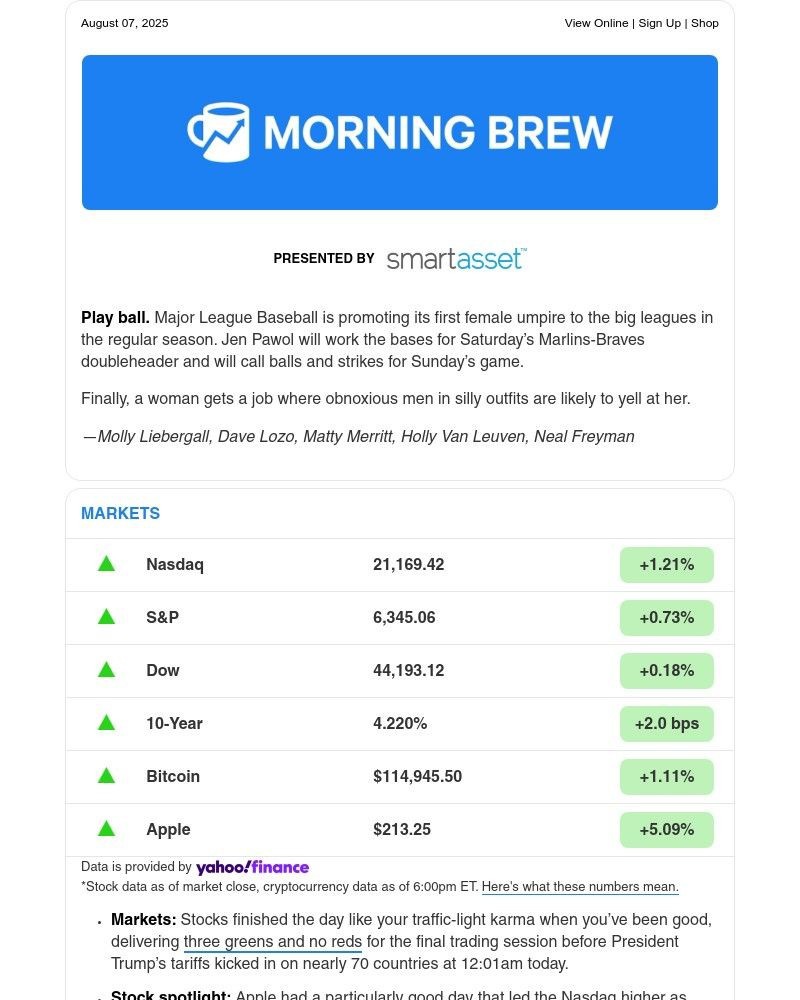Click the S&P green up-arrow indicator
The image size is (800, 1000).
(106, 616)
